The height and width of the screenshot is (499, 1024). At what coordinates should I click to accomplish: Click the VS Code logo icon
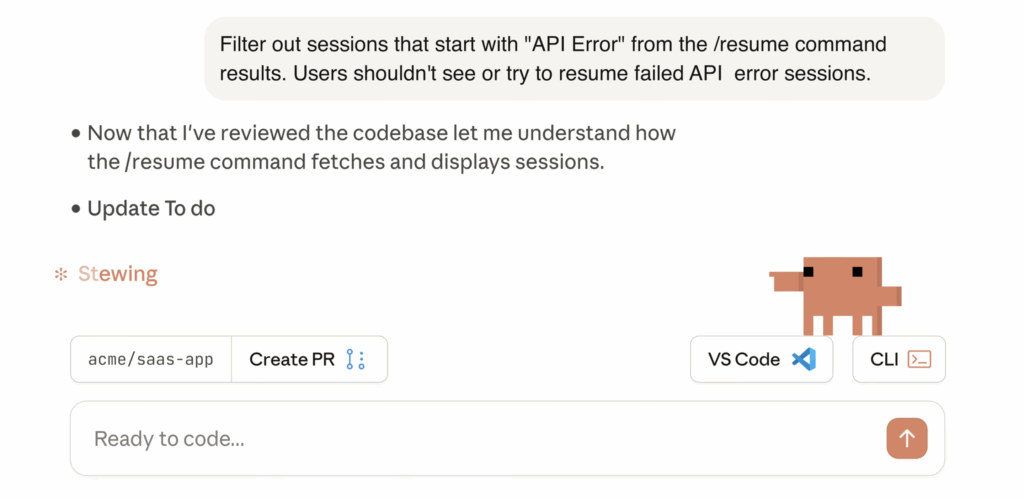click(803, 360)
